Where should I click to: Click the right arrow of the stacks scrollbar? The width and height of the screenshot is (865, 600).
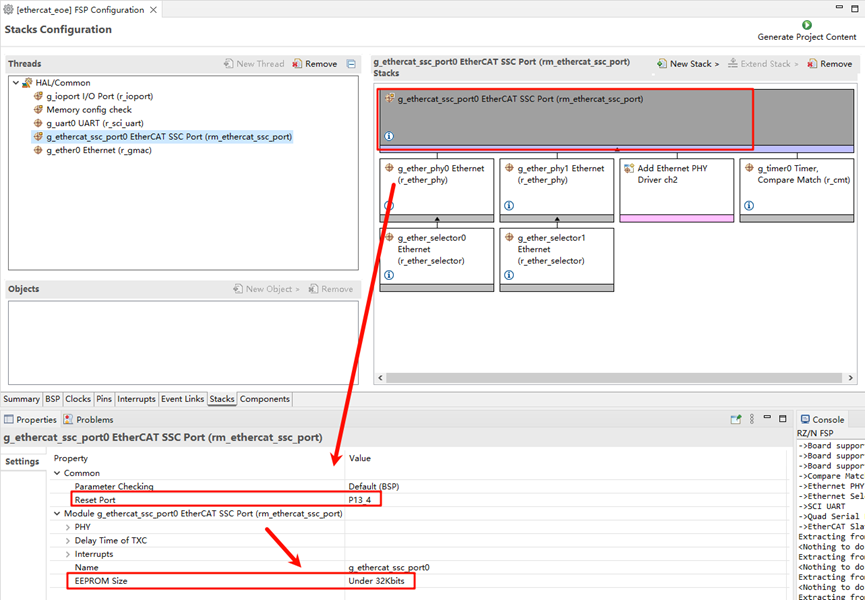(850, 378)
